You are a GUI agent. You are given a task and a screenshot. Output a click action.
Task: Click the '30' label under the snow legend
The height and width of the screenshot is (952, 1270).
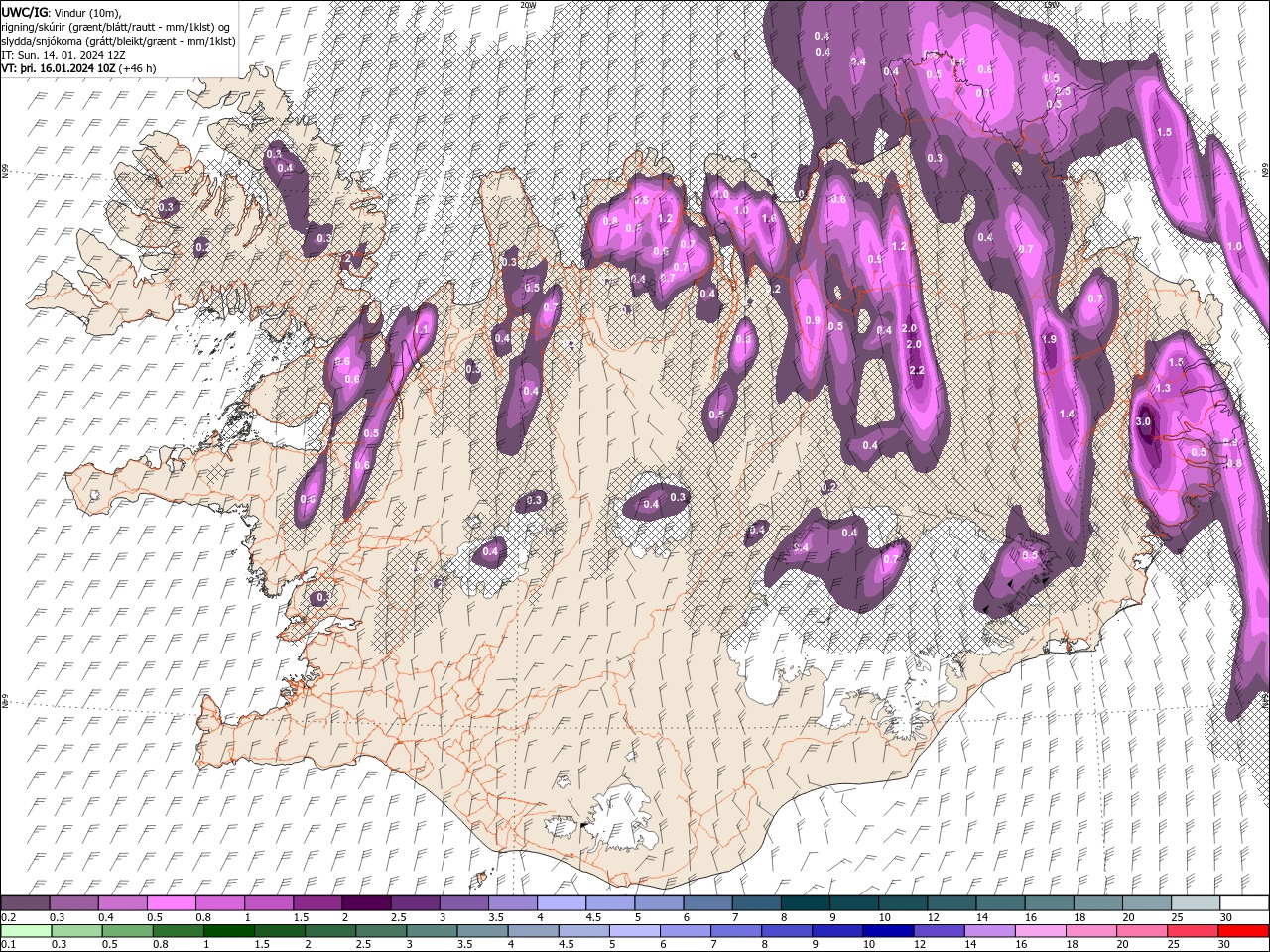pyautogui.click(x=1228, y=917)
